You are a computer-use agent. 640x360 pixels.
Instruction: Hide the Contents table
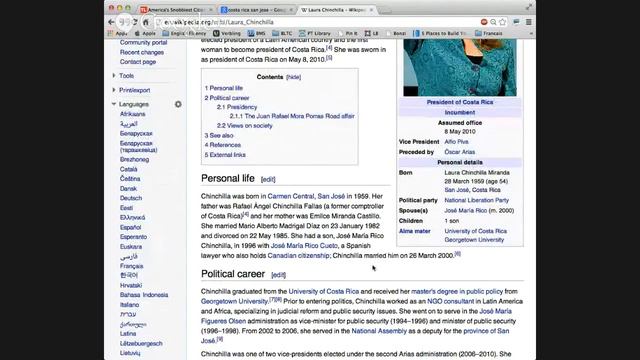[x=293, y=77]
